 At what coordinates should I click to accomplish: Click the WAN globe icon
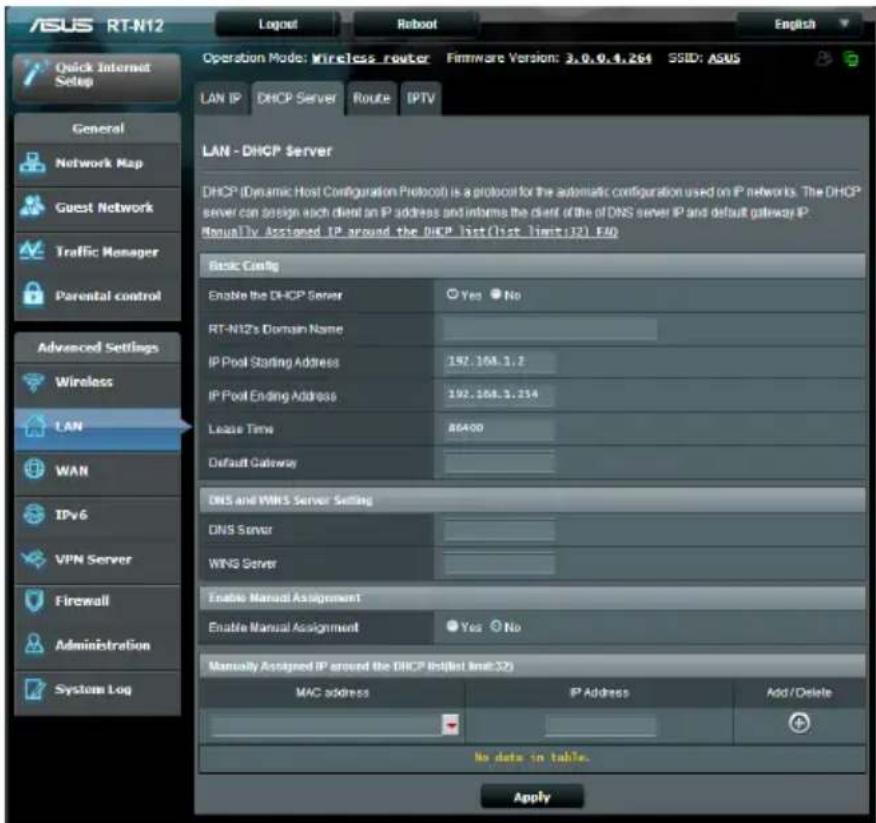34,469
